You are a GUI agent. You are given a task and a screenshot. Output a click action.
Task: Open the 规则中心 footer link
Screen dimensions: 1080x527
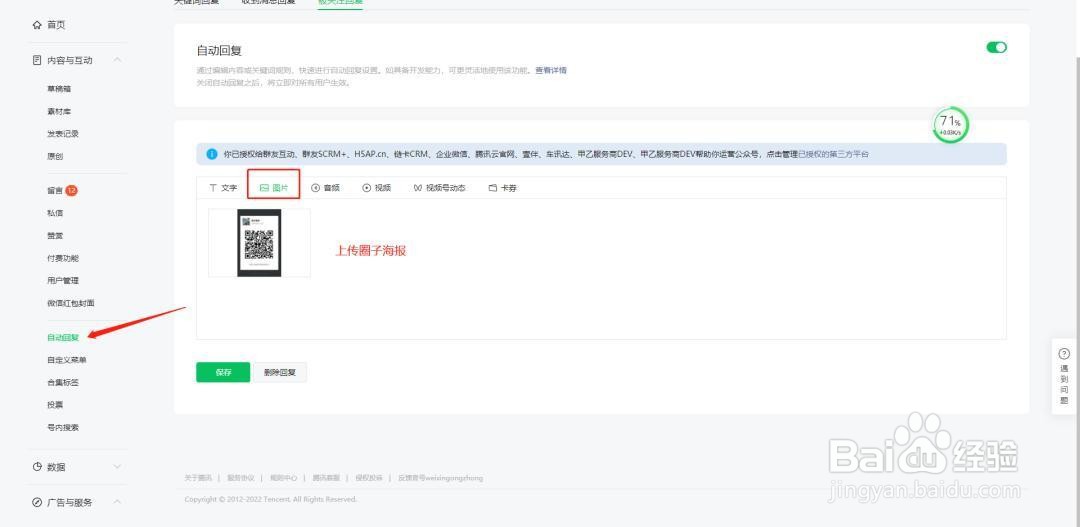tap(283, 477)
